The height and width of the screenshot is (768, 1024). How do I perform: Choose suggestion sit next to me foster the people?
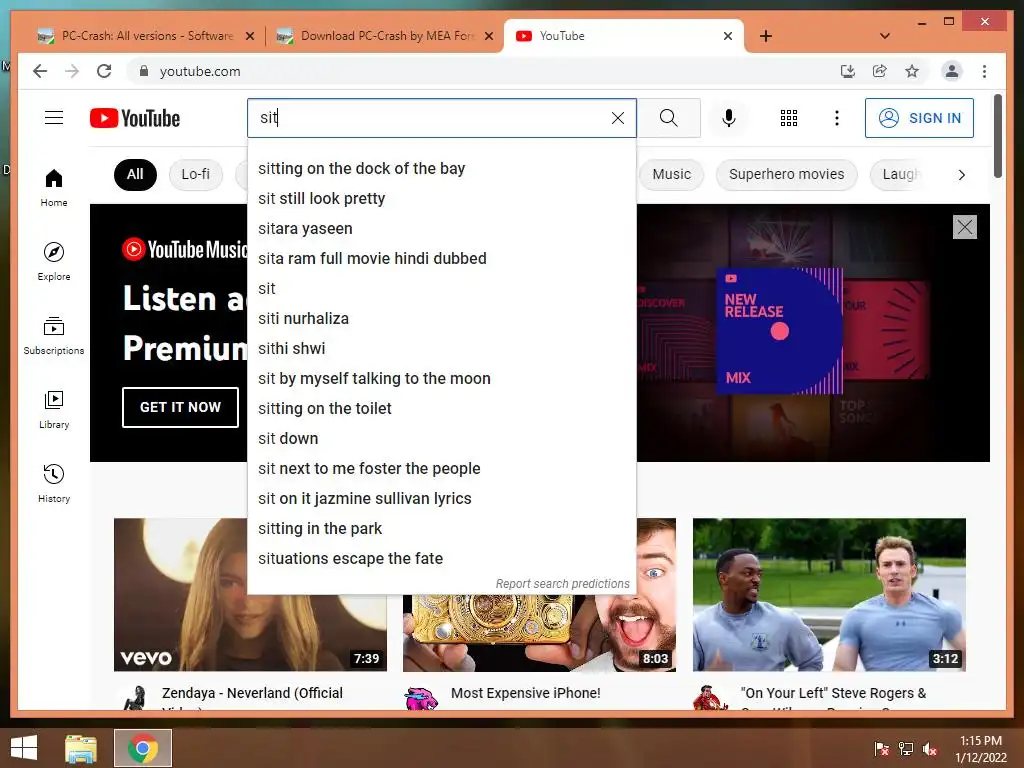(441, 469)
